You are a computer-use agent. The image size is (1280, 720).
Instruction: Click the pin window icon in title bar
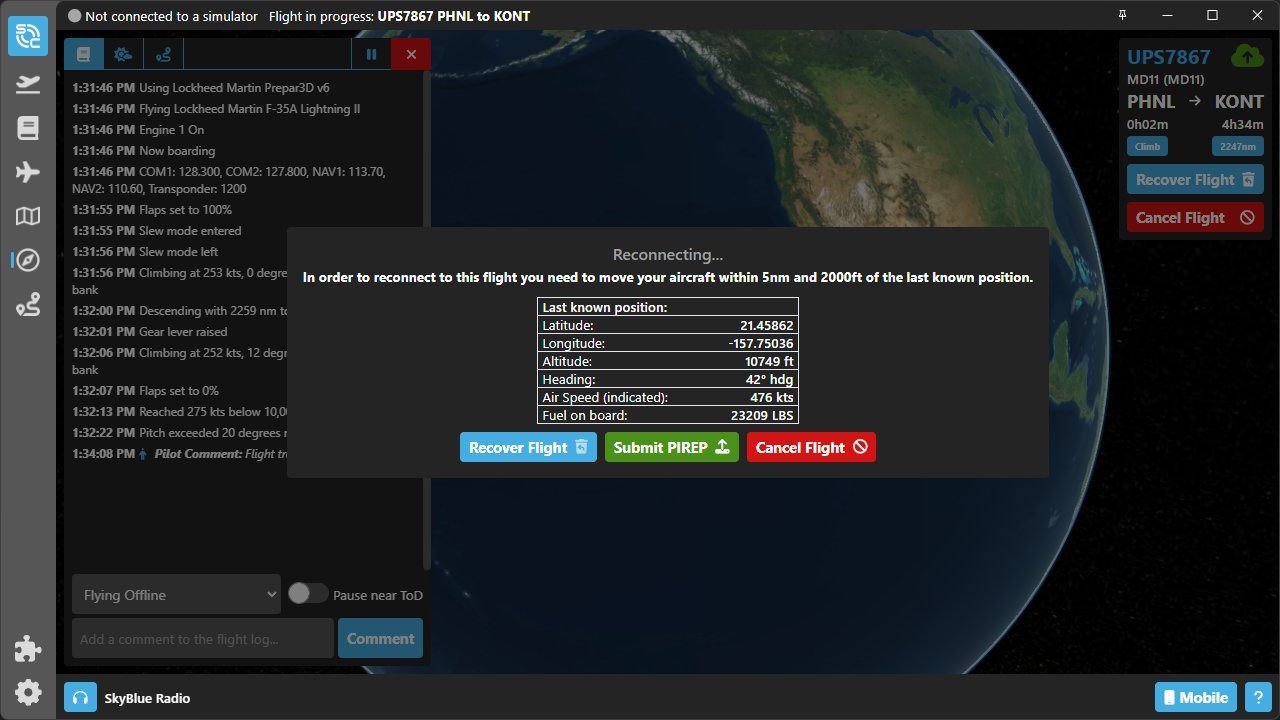click(x=1122, y=15)
